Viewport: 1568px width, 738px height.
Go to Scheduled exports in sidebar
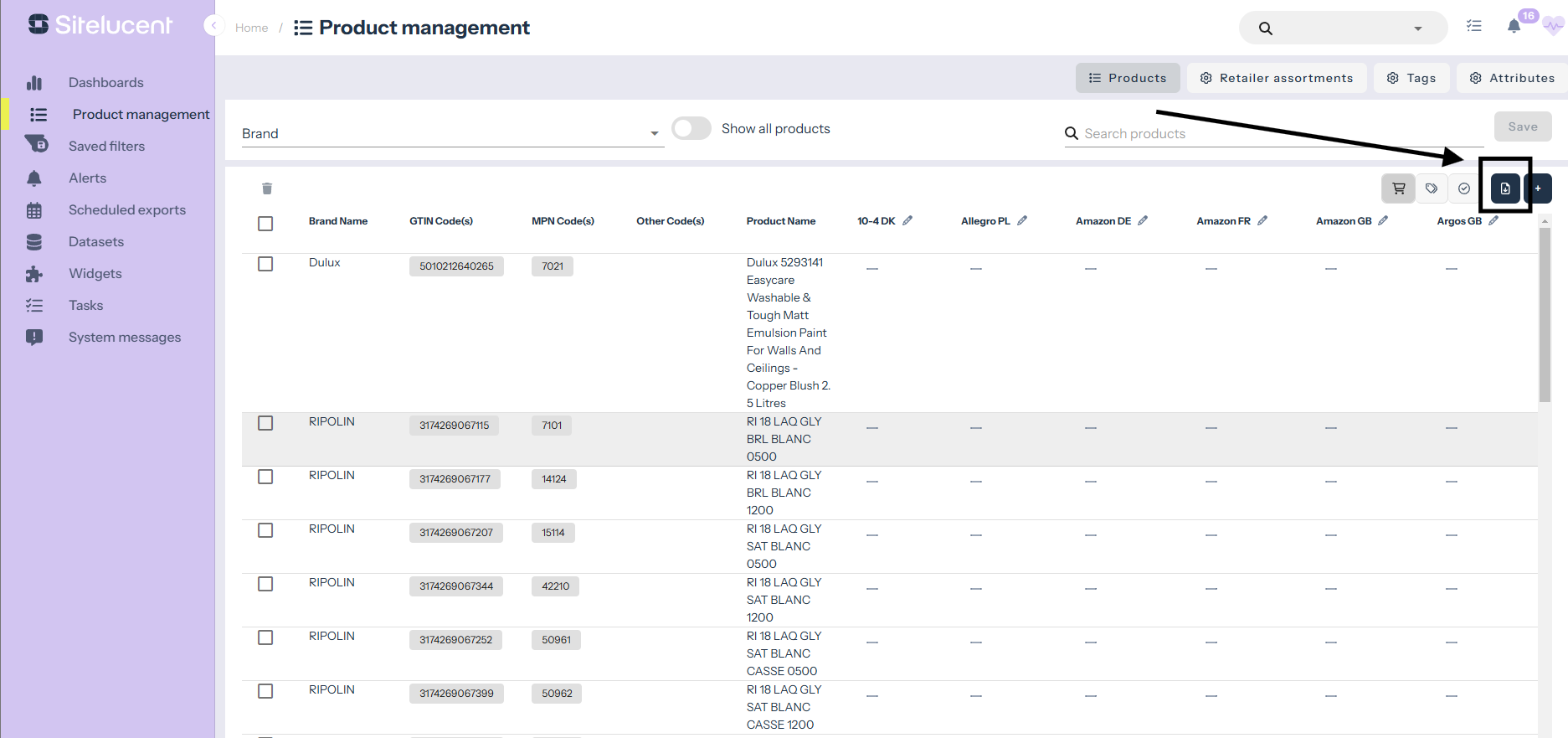tap(127, 210)
